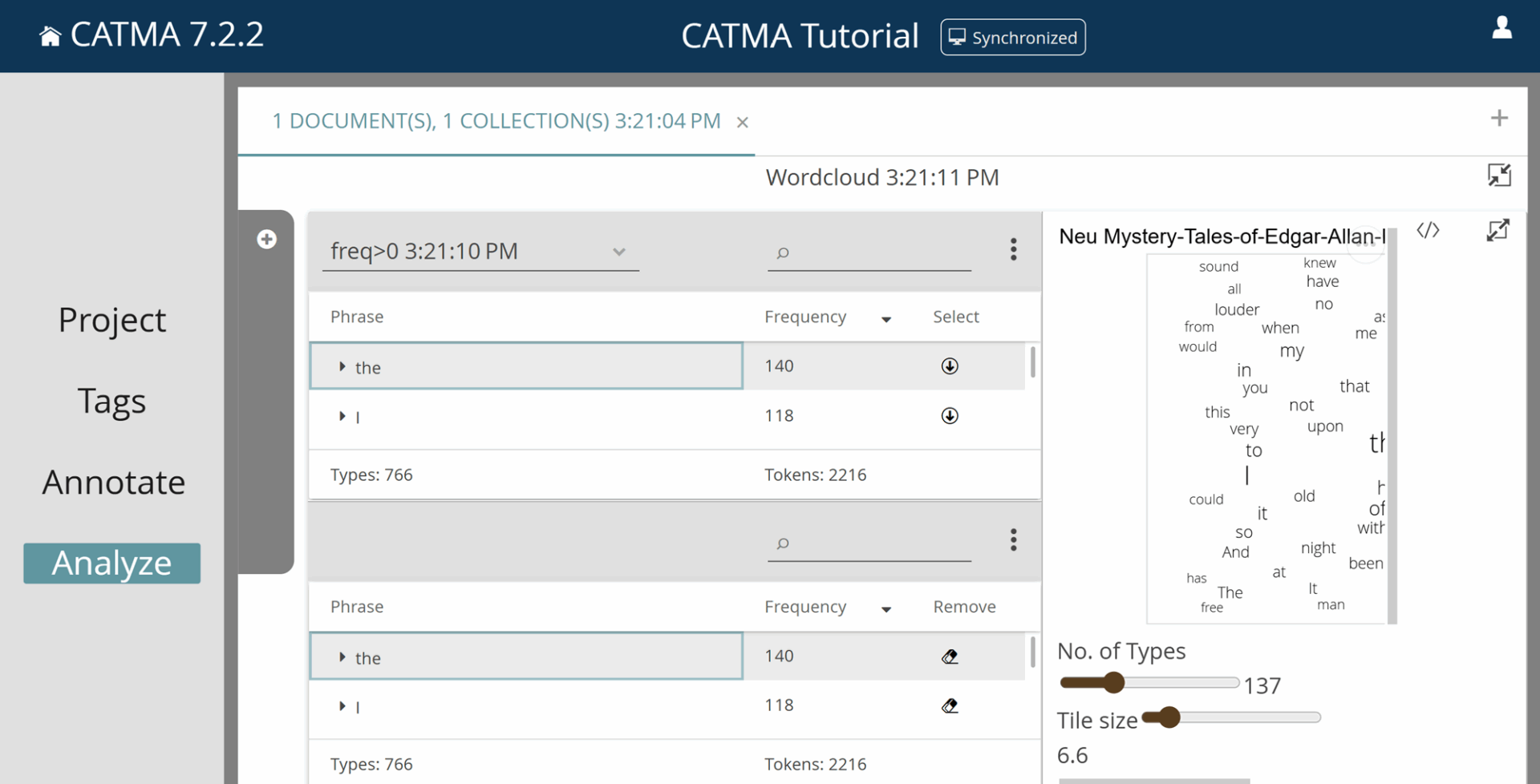Click Tokens: 2216 under top table
The width and height of the screenshot is (1540, 784).
(x=815, y=475)
